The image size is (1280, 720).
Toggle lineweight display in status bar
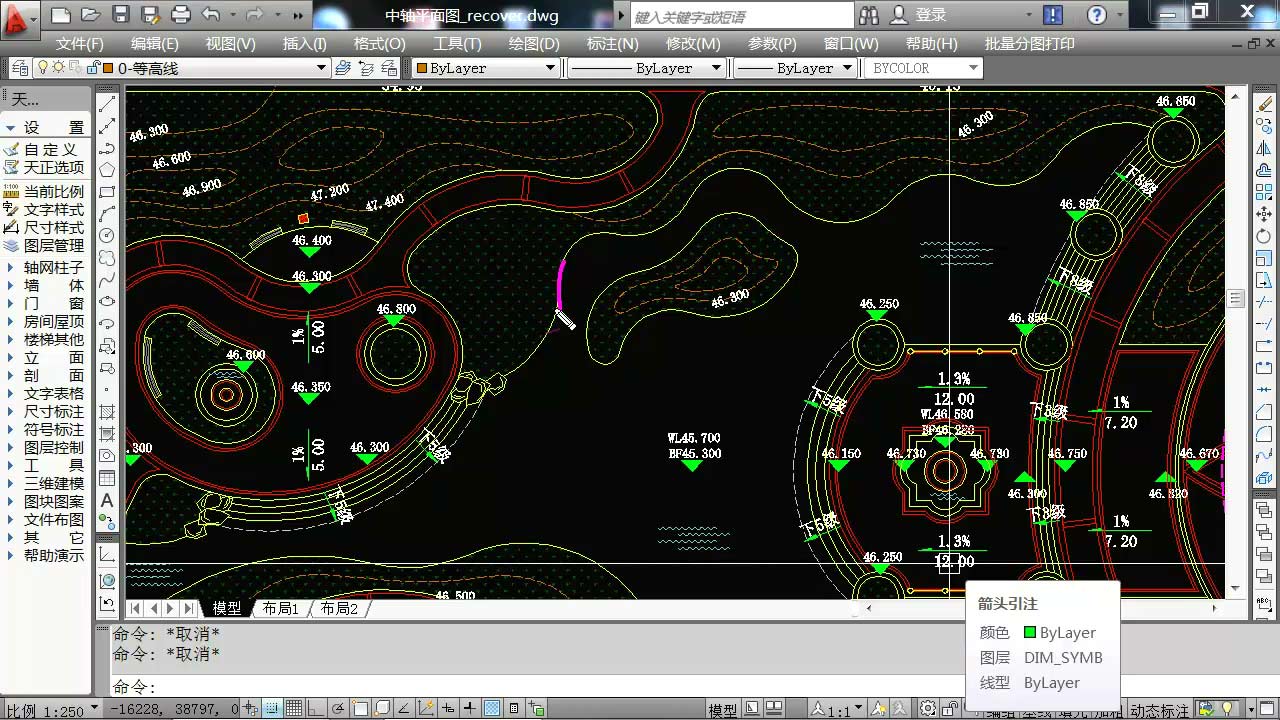point(469,708)
